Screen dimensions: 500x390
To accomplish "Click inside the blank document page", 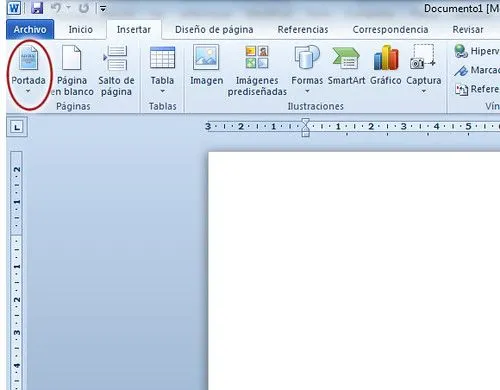I will [x=353, y=270].
